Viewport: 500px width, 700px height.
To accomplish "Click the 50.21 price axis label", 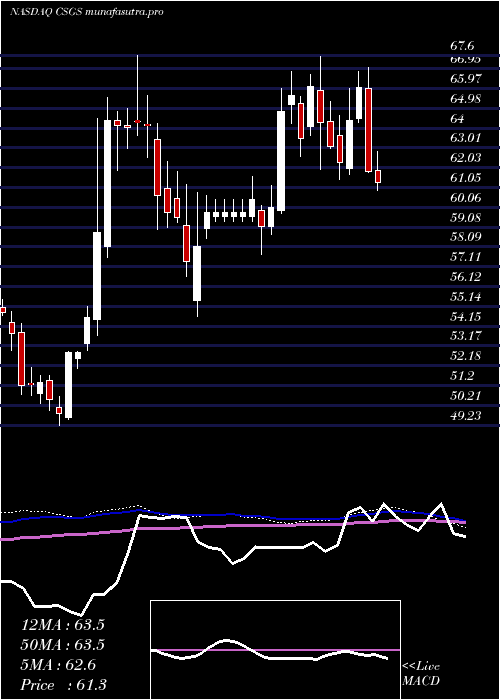I will [466, 396].
